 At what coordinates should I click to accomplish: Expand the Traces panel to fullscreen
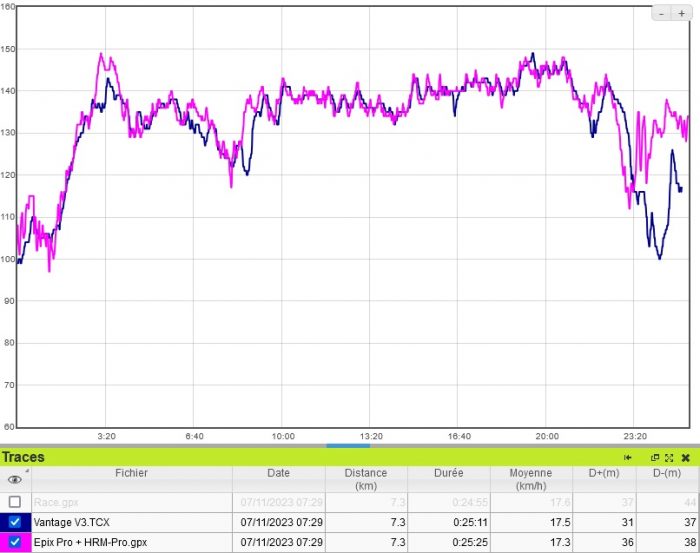668,457
